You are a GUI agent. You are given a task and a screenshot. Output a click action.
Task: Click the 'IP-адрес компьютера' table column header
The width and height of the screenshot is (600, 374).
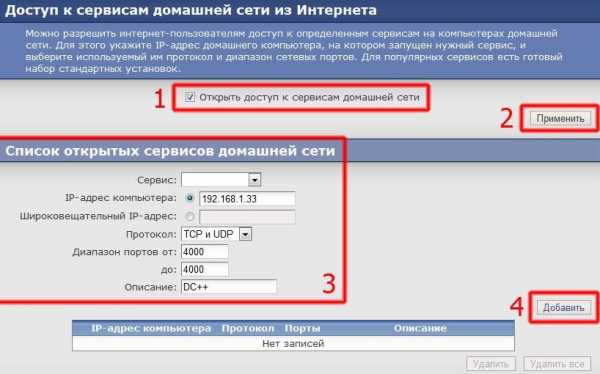point(151,328)
